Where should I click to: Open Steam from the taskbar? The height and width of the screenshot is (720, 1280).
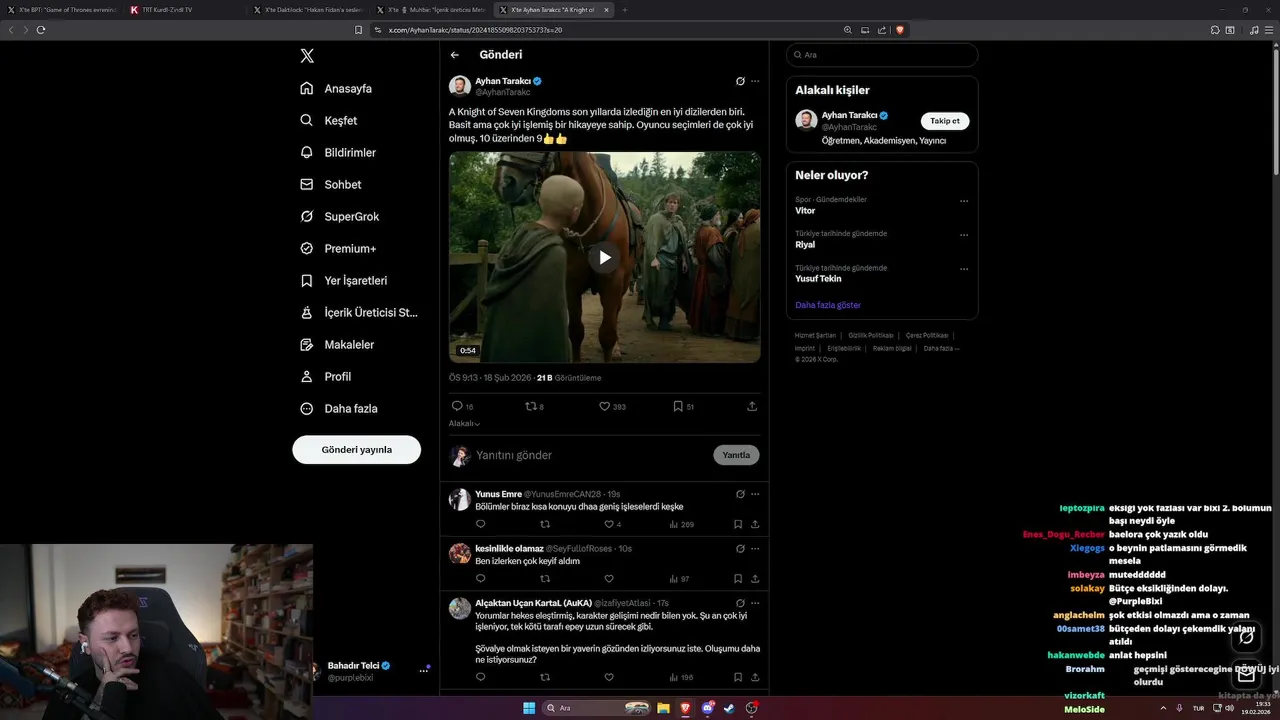coord(729,708)
